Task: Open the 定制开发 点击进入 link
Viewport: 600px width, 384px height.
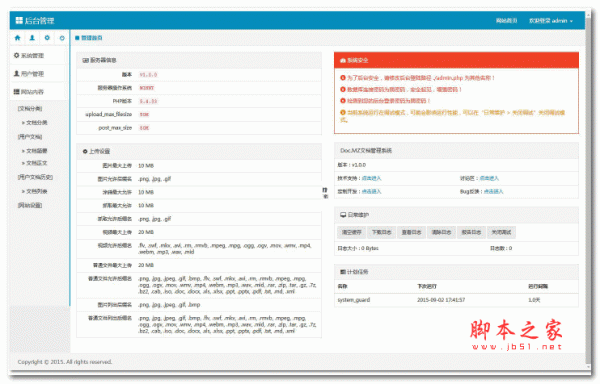Action: point(372,192)
